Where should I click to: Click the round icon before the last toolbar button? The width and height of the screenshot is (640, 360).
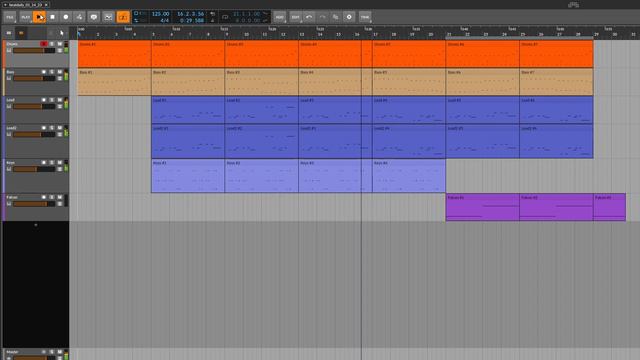(x=349, y=17)
